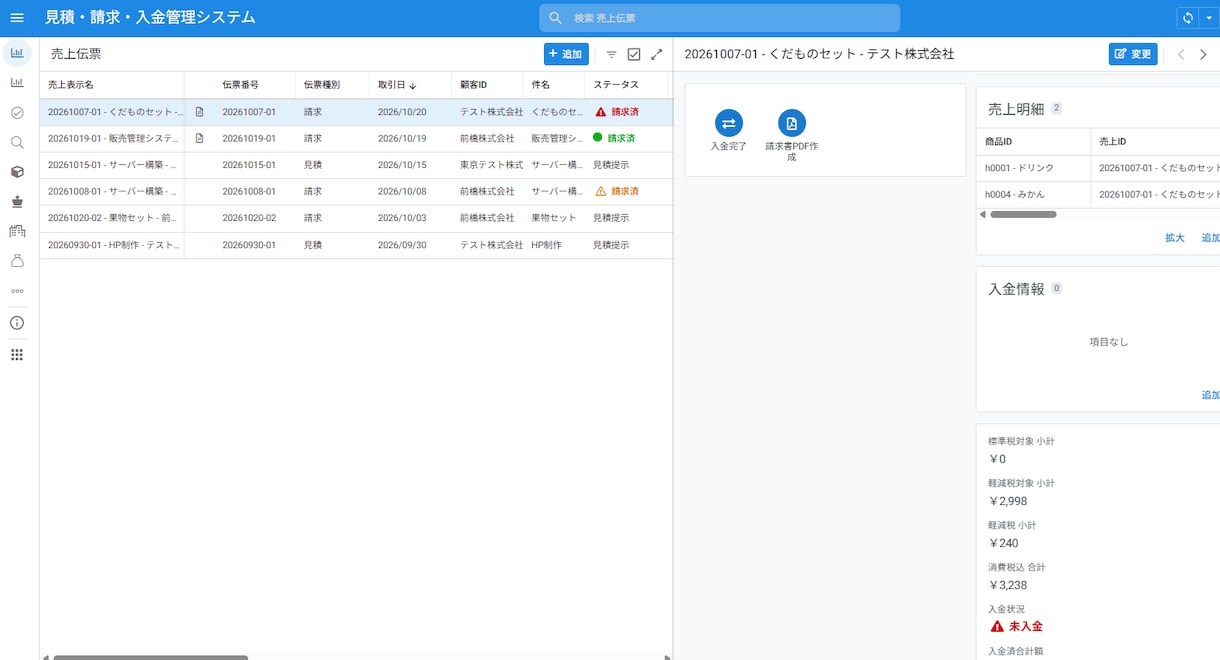Click 商品ID header in 売上明細
The width and height of the screenshot is (1220, 660).
point(1033,142)
